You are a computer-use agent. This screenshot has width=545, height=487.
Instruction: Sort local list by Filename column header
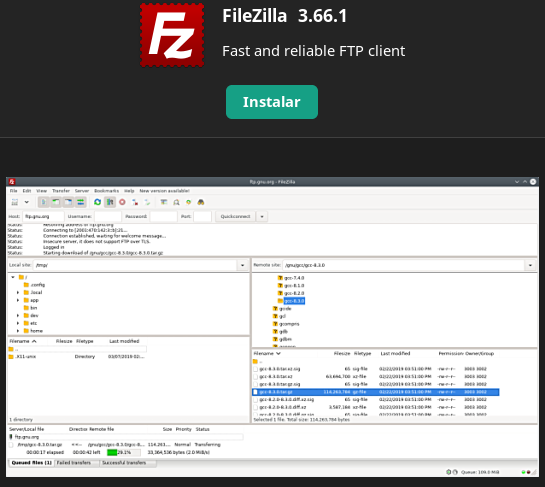(23, 341)
